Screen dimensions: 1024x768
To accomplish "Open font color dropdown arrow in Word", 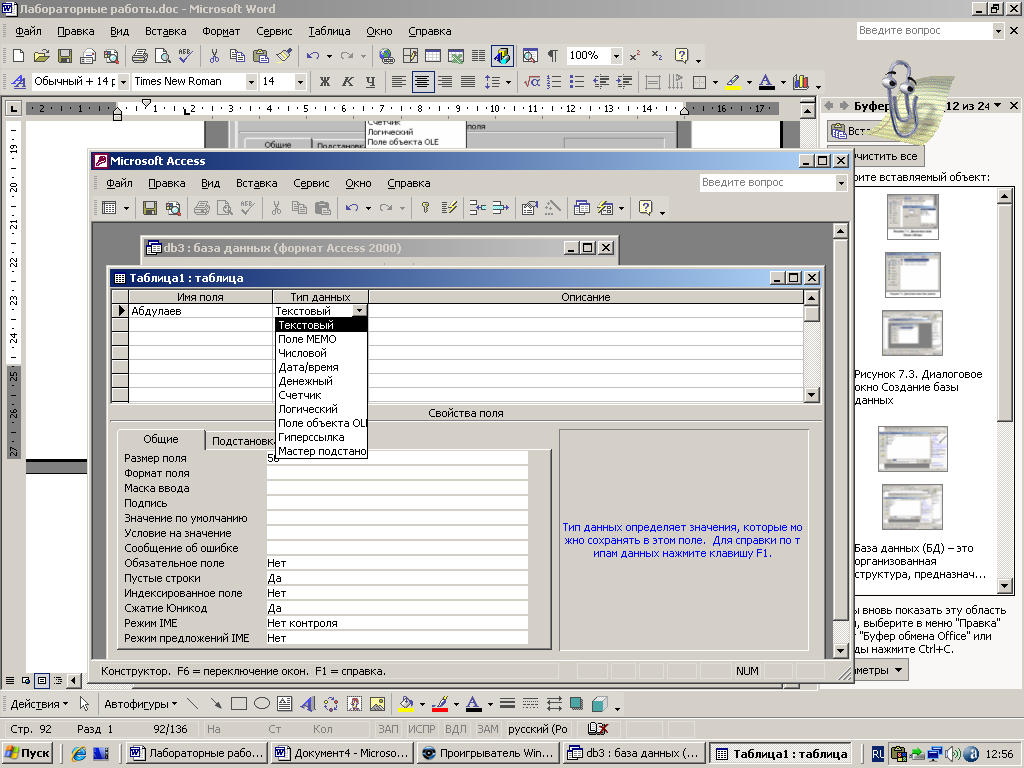I will [x=783, y=82].
